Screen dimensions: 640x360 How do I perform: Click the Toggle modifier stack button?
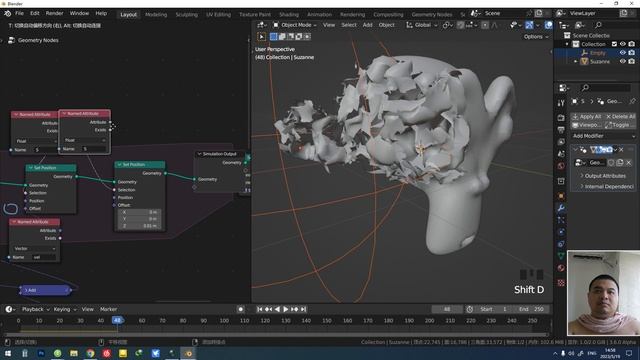(x=620, y=125)
